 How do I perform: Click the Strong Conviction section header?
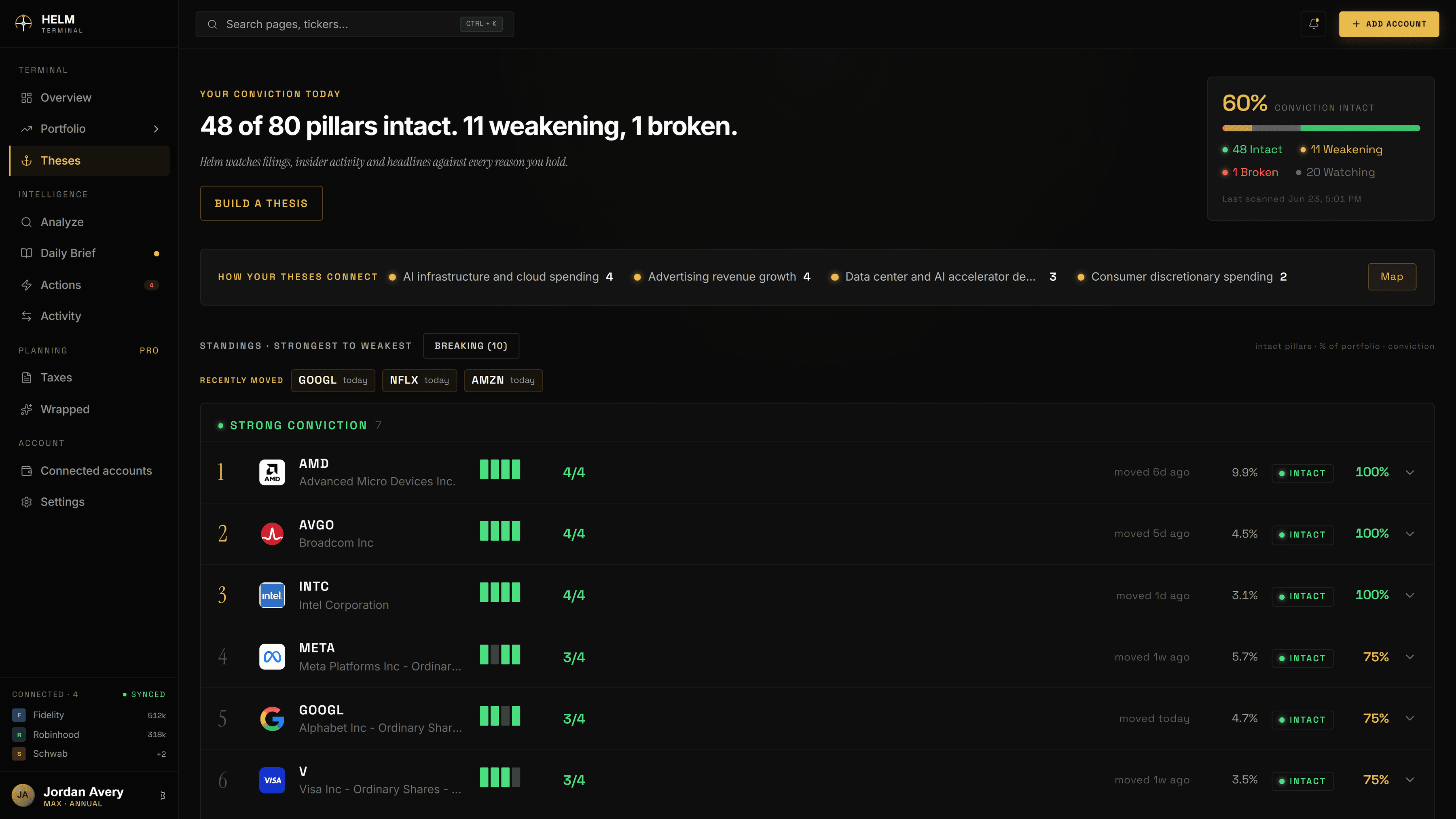[x=300, y=425]
